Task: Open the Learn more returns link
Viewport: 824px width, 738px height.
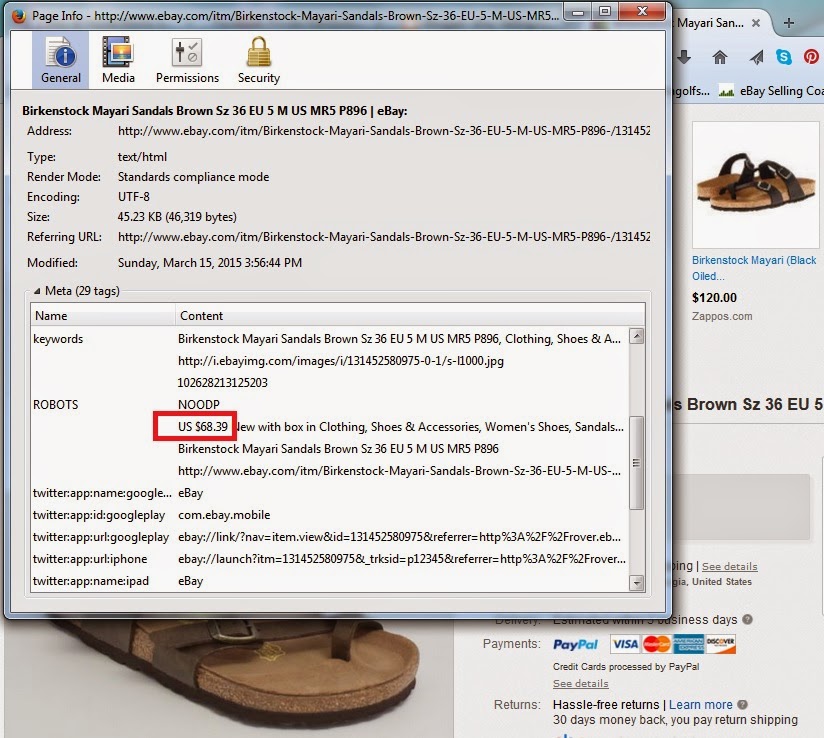Action: 701,705
